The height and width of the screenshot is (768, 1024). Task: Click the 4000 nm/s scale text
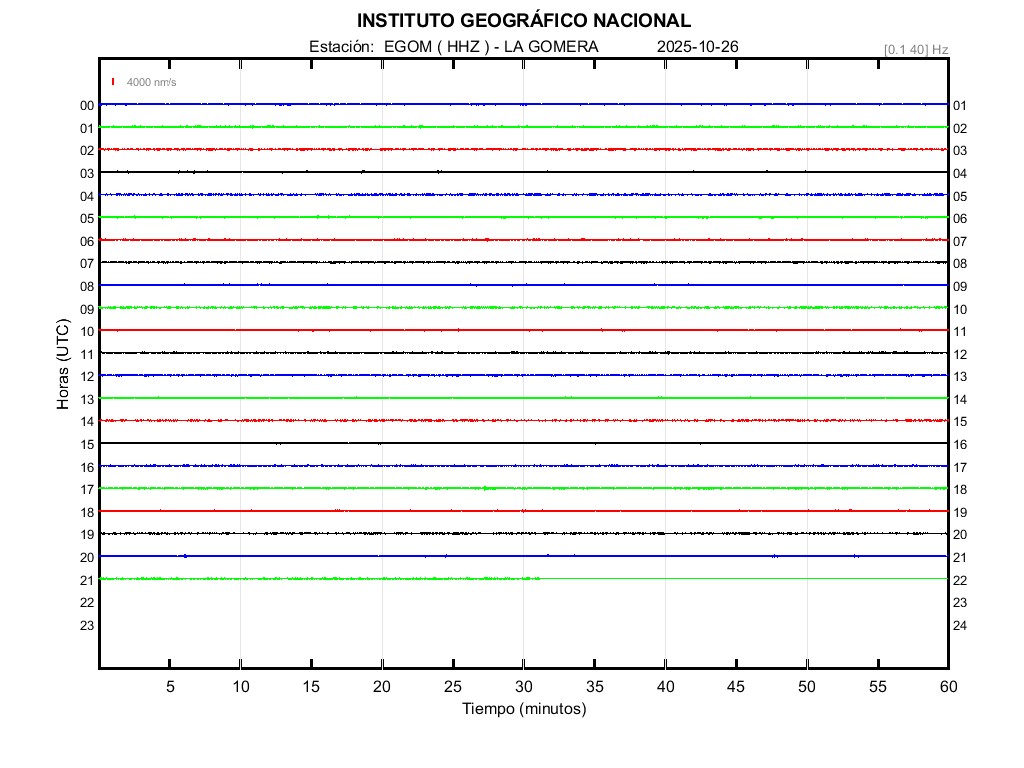coord(151,82)
